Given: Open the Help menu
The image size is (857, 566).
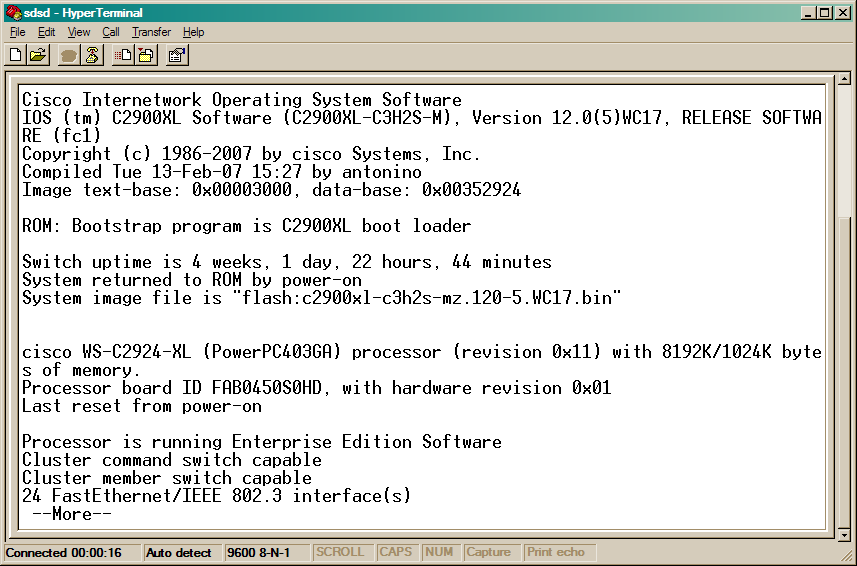Looking at the screenshot, I should [193, 32].
